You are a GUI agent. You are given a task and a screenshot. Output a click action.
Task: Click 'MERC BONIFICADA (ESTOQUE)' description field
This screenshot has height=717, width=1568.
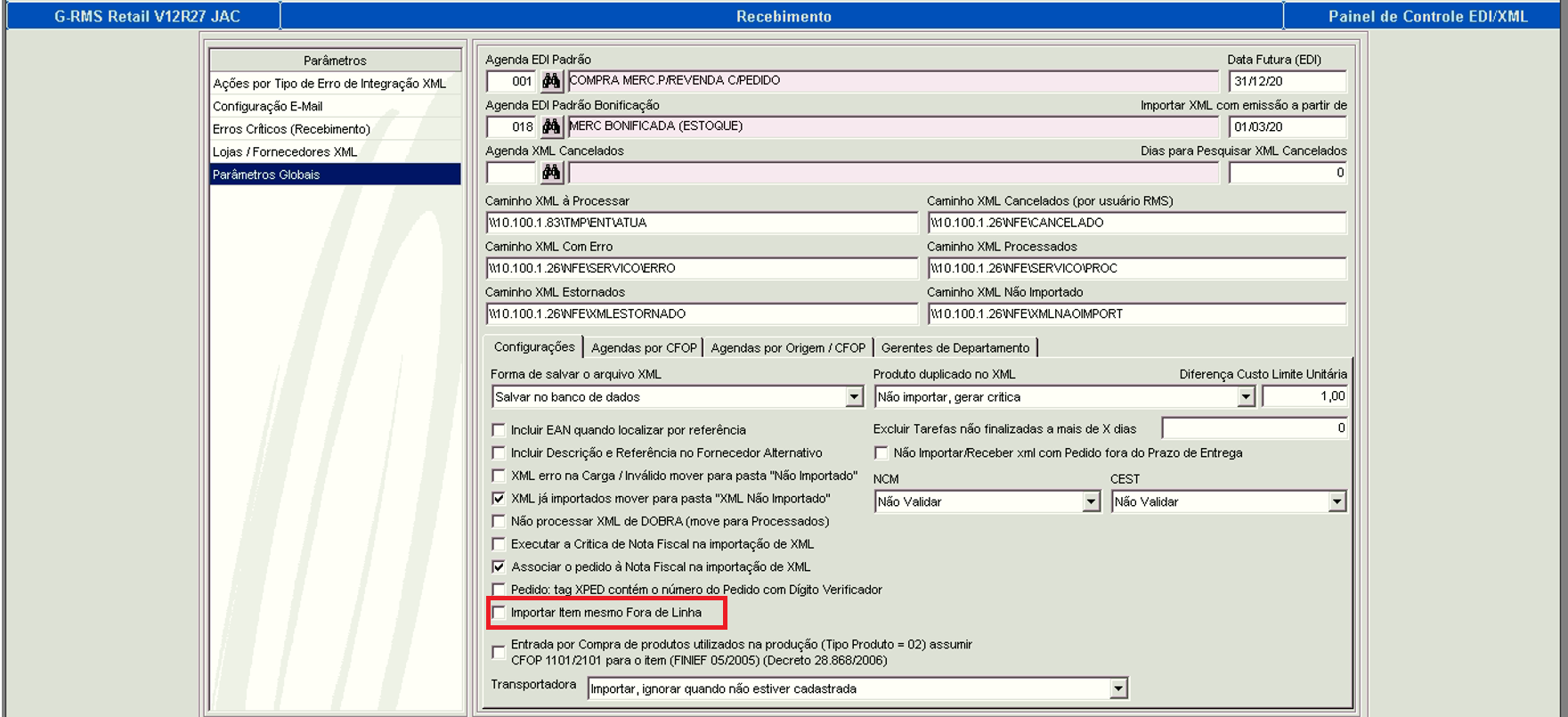893,126
